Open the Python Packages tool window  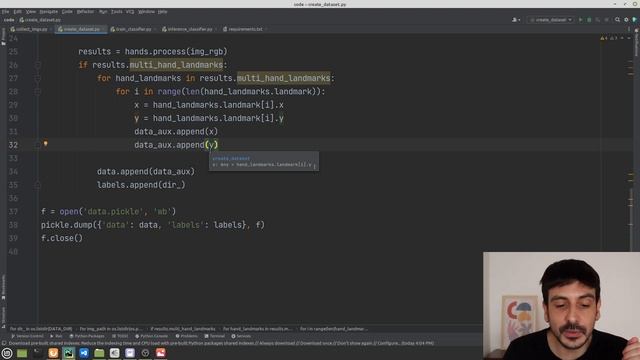click(87, 336)
